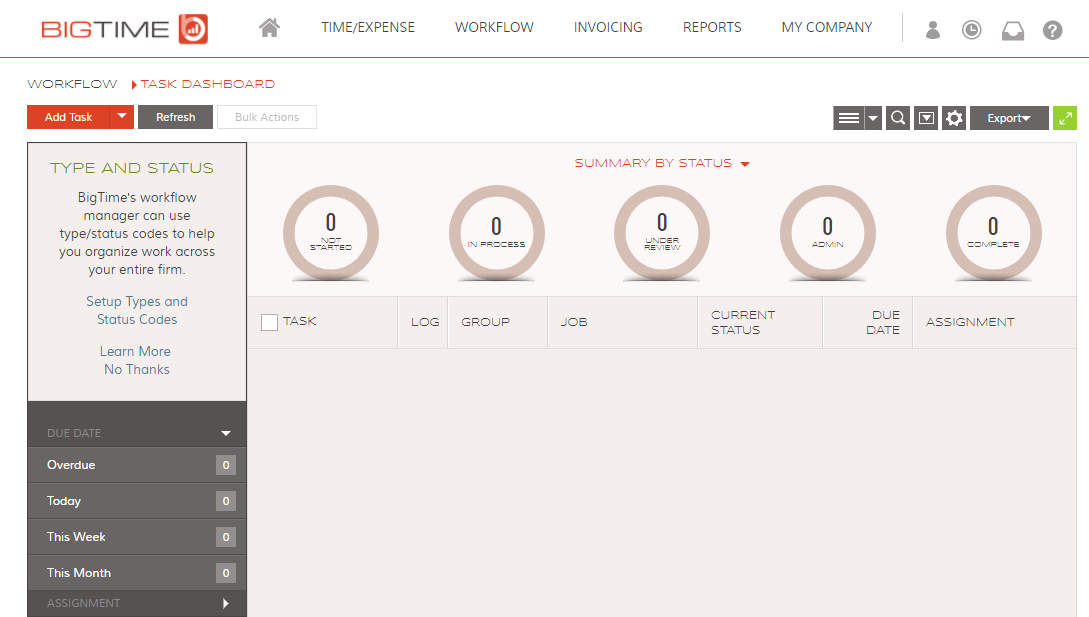Screen dimensions: 1089x617
Task: Open Setup Types and Status Codes link
Action: coord(137,311)
